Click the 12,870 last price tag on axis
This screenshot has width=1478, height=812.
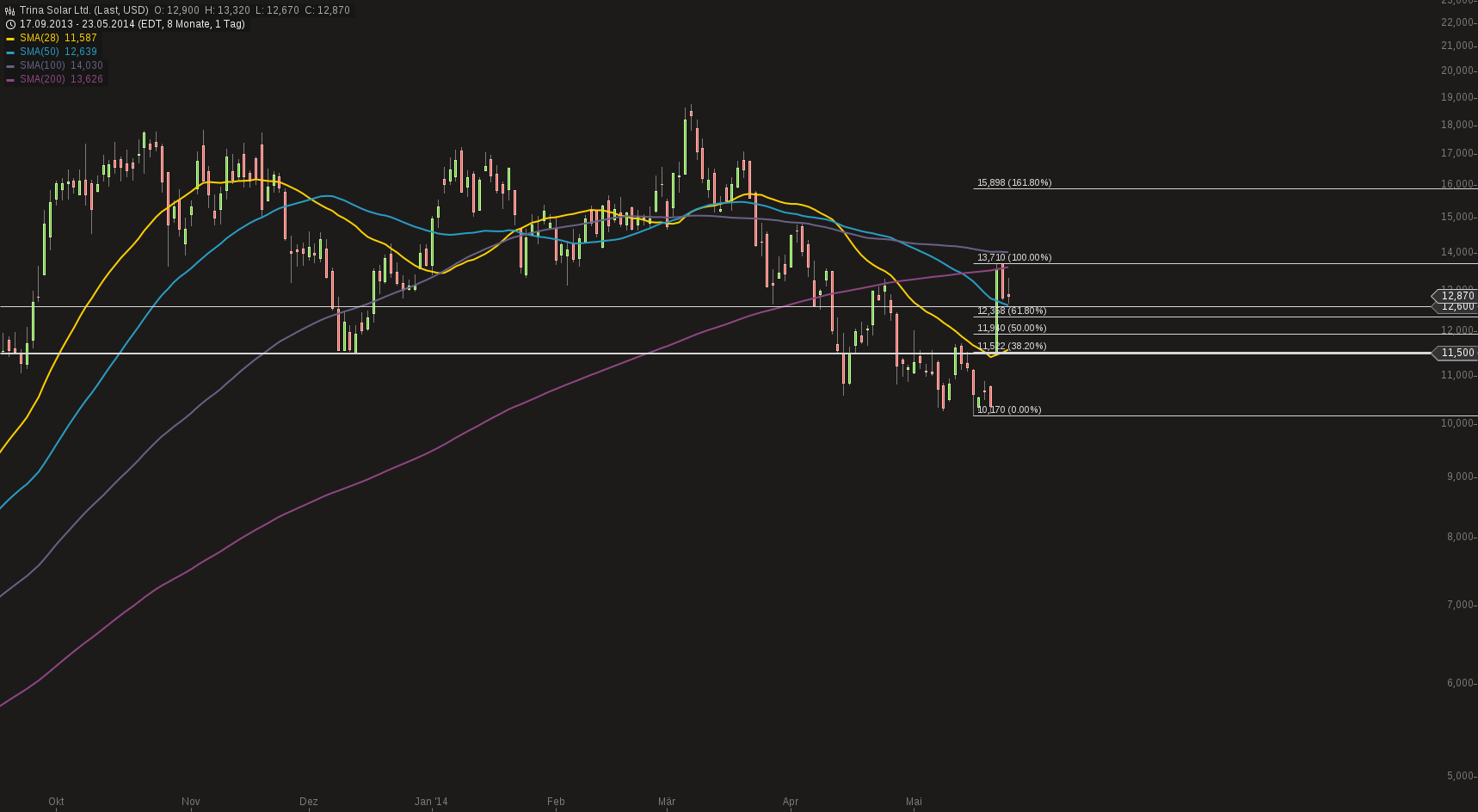tap(1458, 296)
